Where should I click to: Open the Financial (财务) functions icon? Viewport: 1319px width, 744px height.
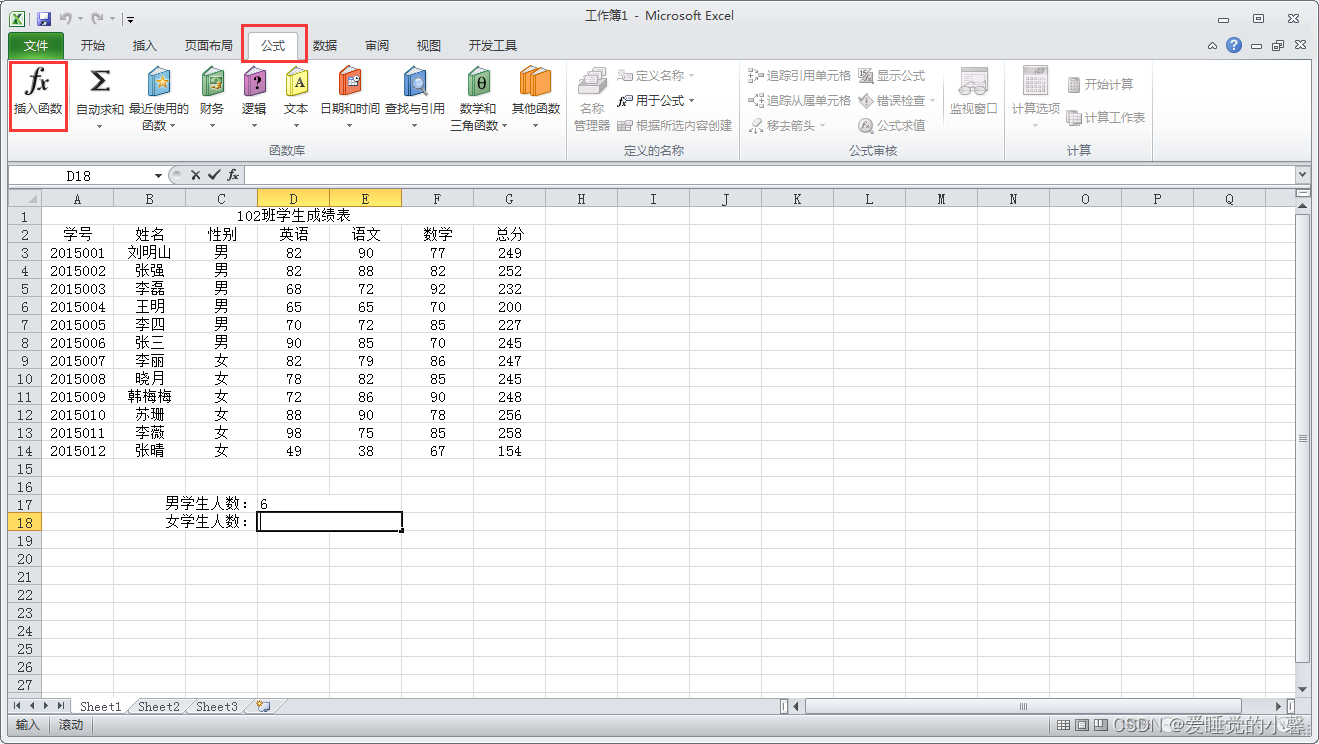point(212,82)
